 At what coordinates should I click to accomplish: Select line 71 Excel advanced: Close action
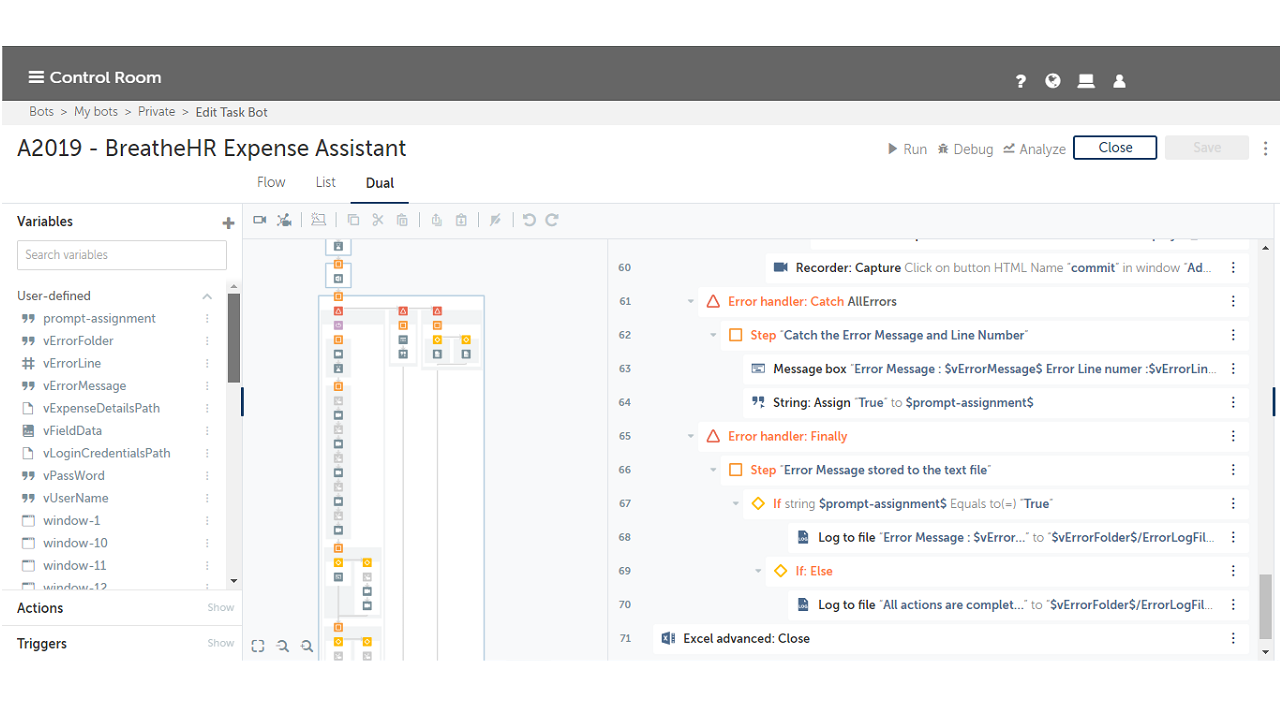point(951,638)
